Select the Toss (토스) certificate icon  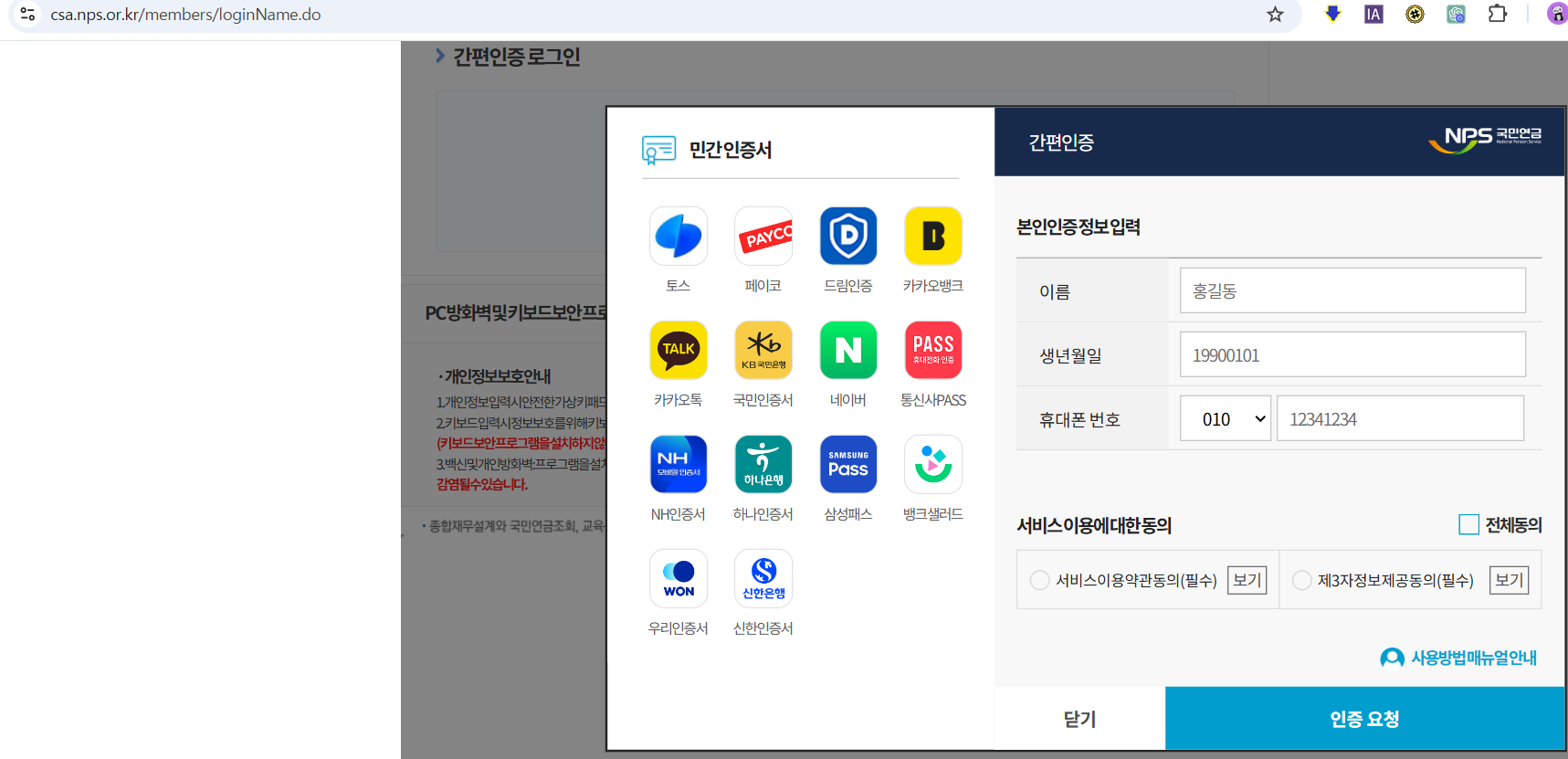click(x=679, y=236)
